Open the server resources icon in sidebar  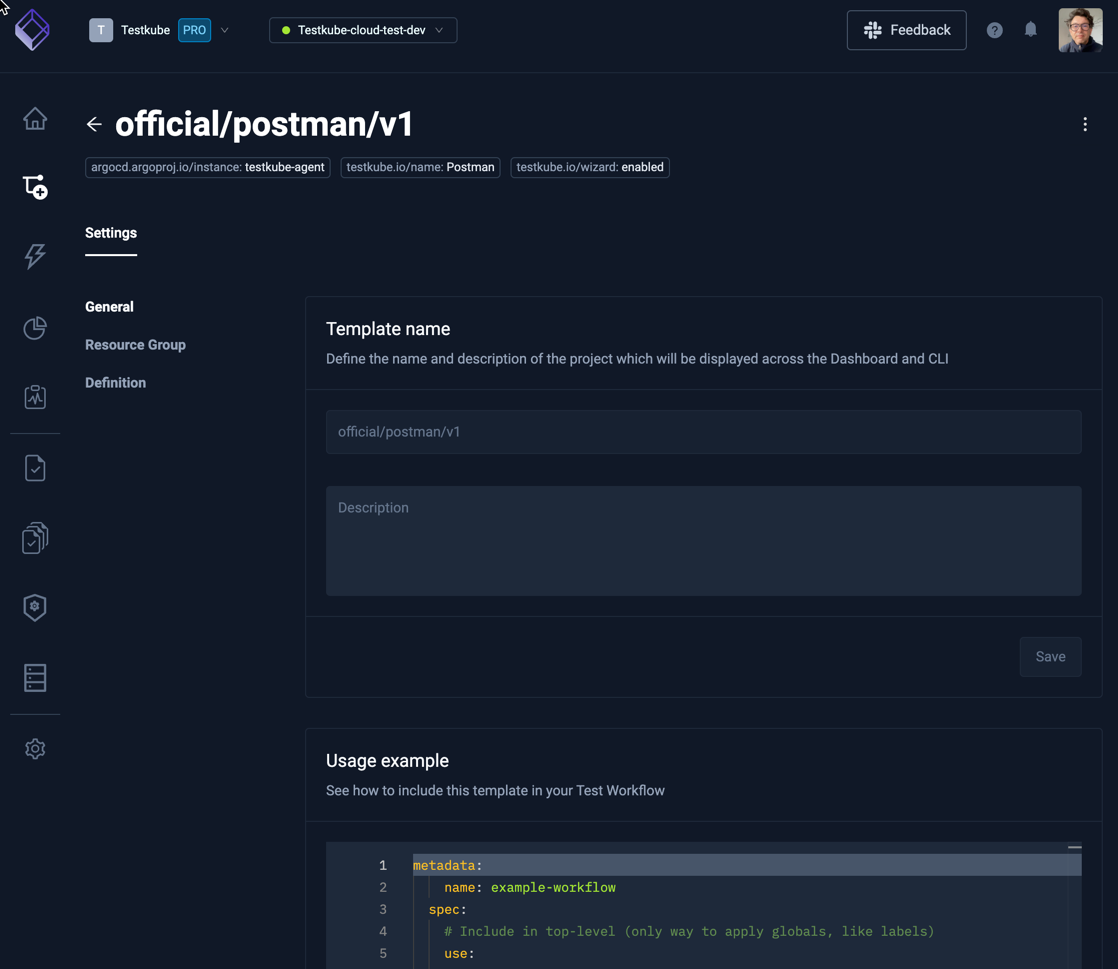(x=35, y=677)
